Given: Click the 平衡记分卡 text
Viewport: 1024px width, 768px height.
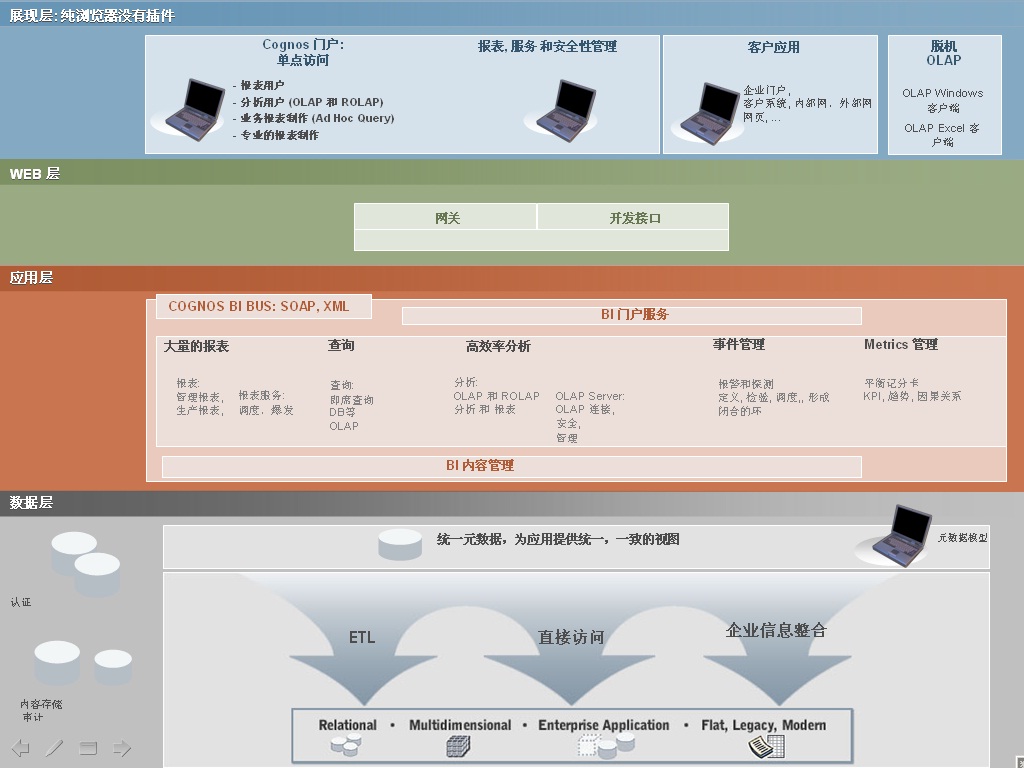Looking at the screenshot, I should pyautogui.click(x=891, y=383).
